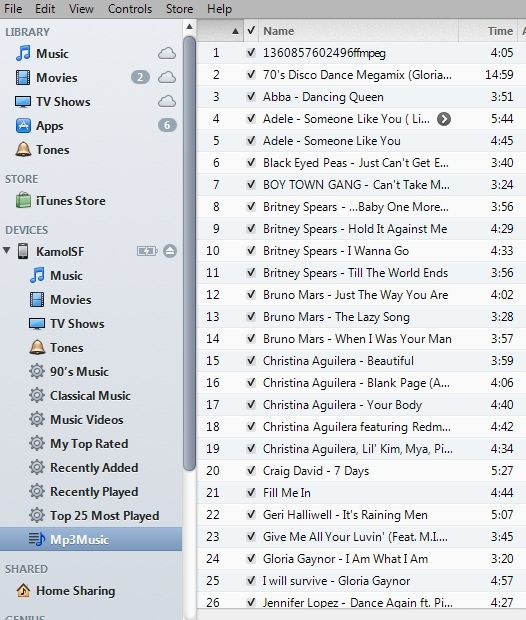Open the Home Sharing house icon
Image resolution: width=526 pixels, height=620 pixels.
[x=23, y=590]
